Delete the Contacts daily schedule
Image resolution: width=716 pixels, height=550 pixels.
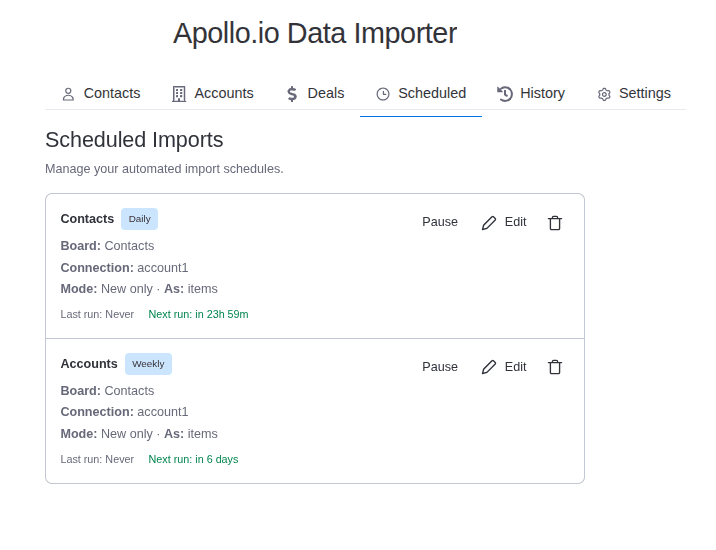pyautogui.click(x=555, y=223)
